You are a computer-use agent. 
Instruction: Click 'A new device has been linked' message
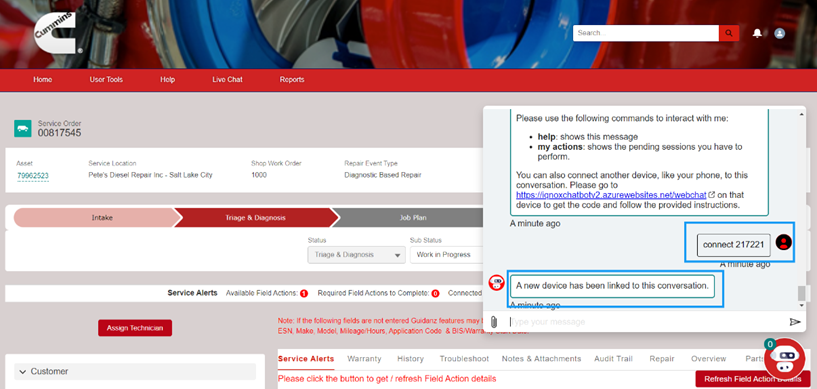pyautogui.click(x=612, y=286)
